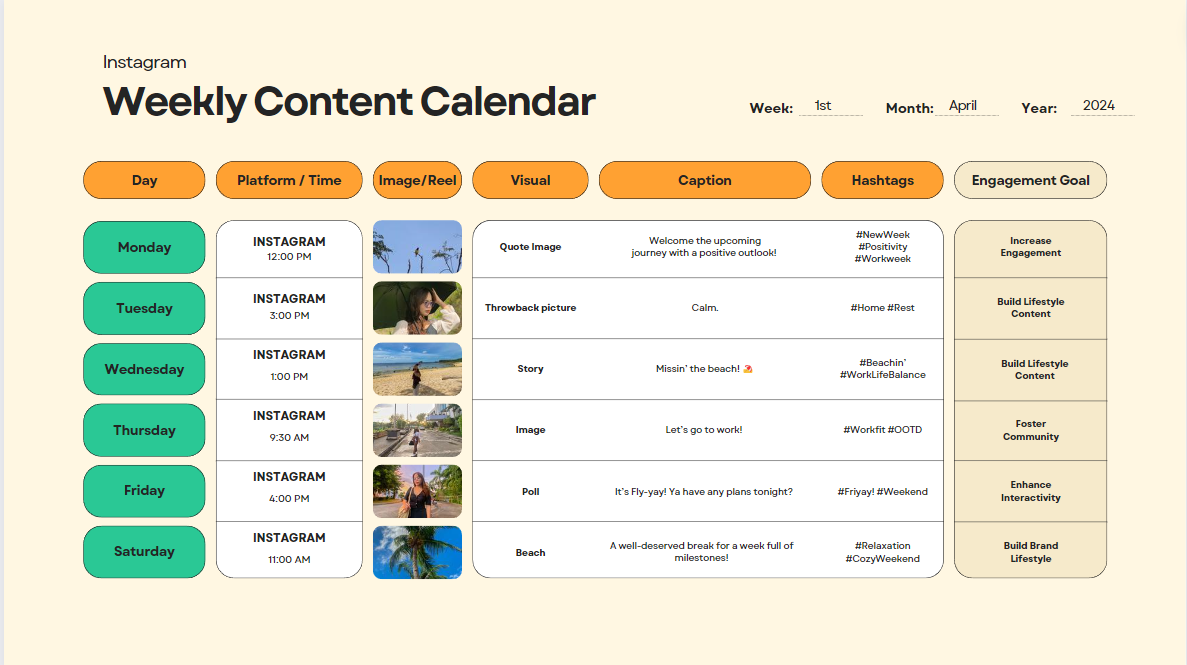
Task: Click the 'Calm.' caption
Action: click(x=705, y=308)
